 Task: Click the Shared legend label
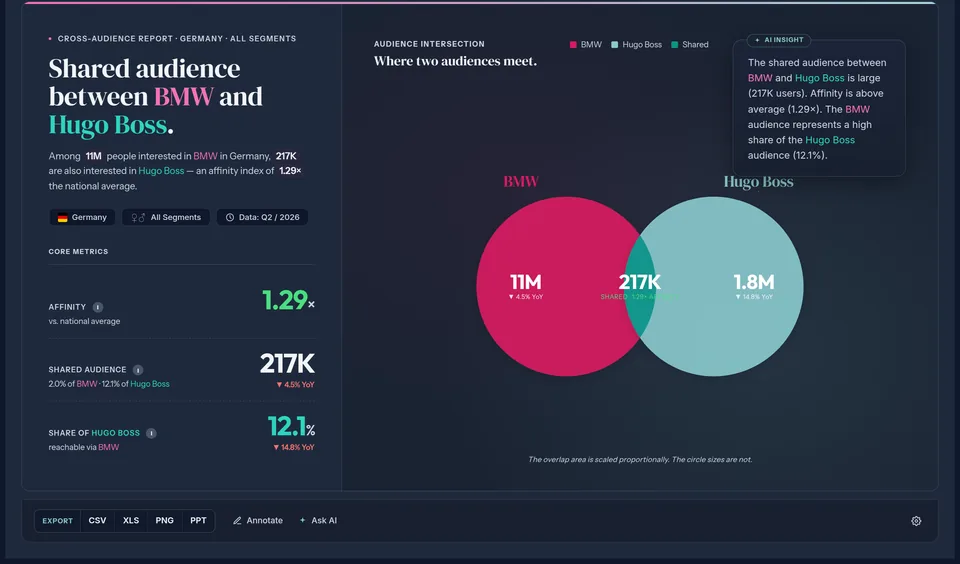(696, 45)
